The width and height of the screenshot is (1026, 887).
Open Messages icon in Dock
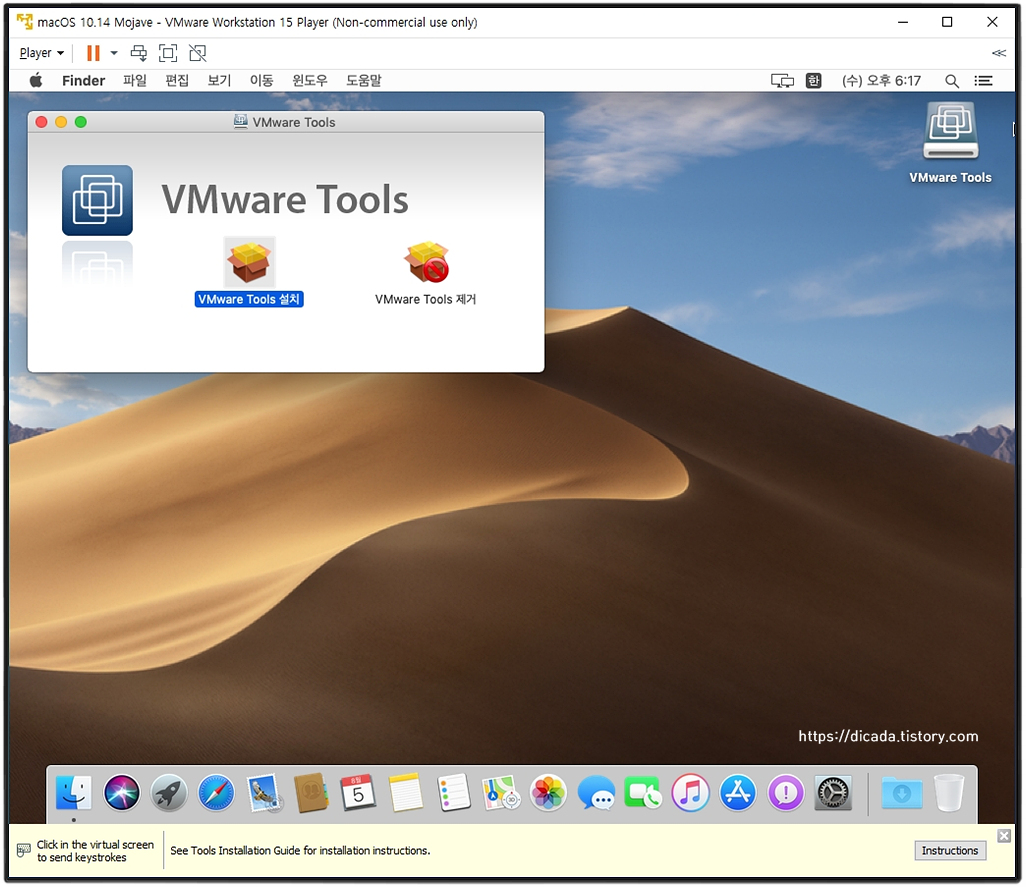[x=596, y=793]
